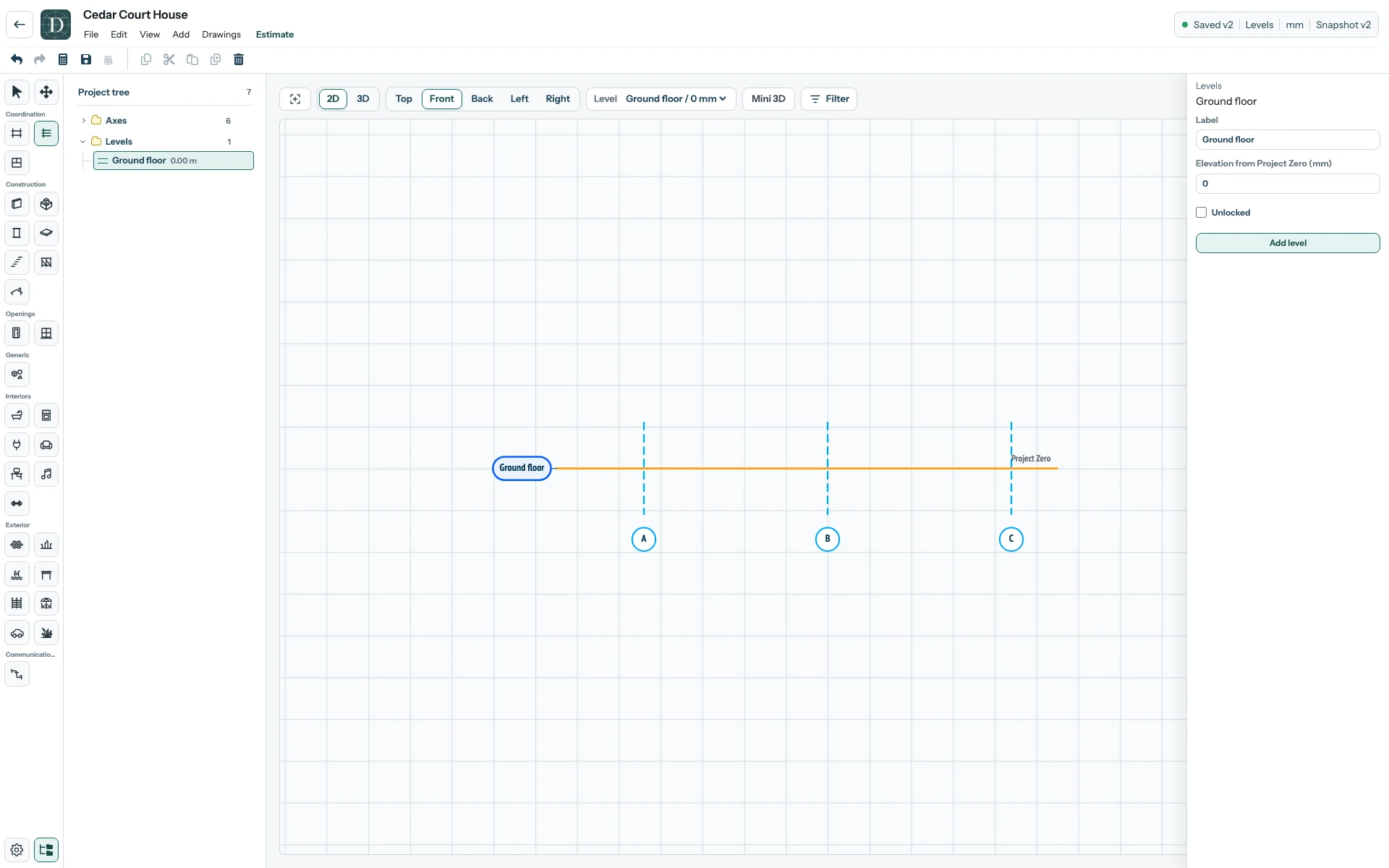Open the Drawings menu
1389x868 pixels.
tap(221, 35)
